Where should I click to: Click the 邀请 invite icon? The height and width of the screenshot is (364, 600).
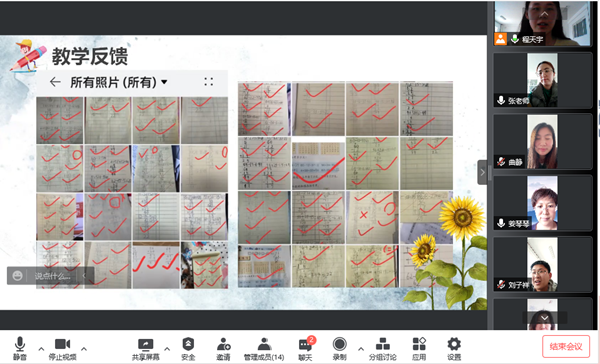click(x=223, y=348)
